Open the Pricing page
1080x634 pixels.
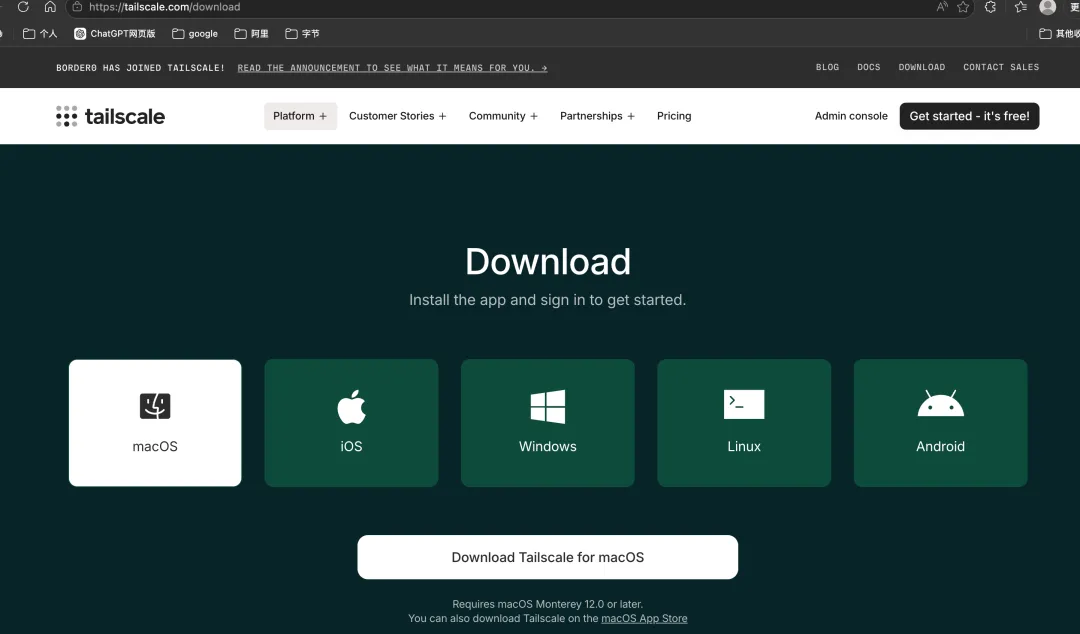(674, 116)
